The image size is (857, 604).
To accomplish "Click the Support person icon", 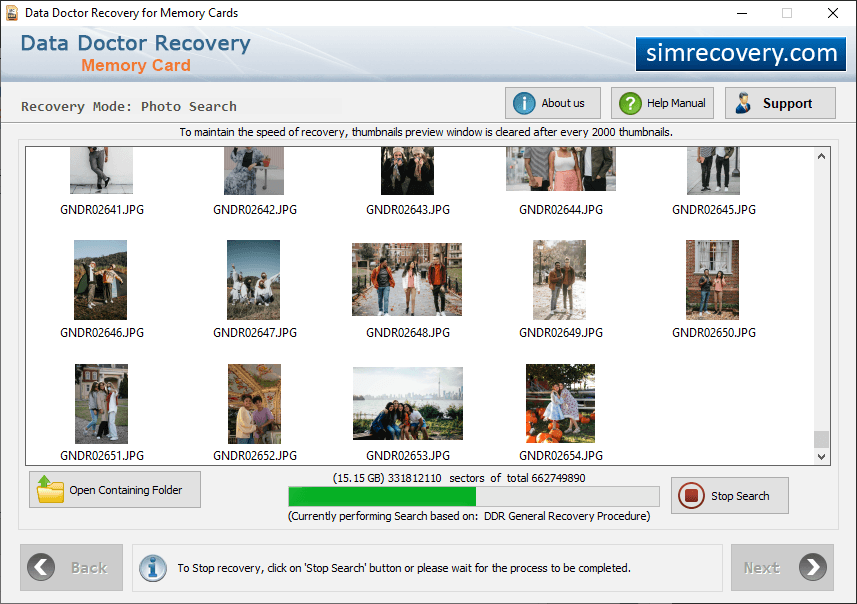I will 743,103.
